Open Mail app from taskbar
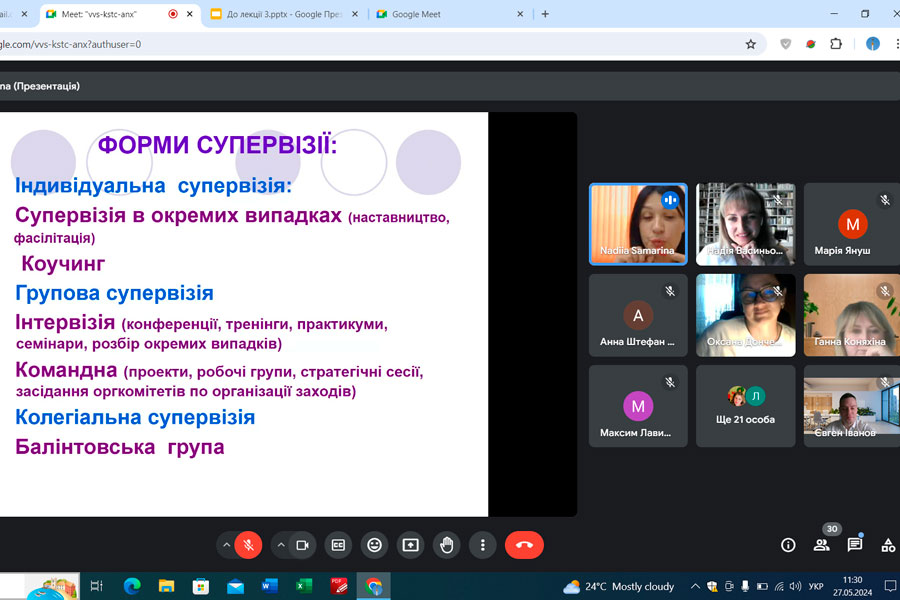This screenshot has width=900, height=600. pyautogui.click(x=235, y=586)
